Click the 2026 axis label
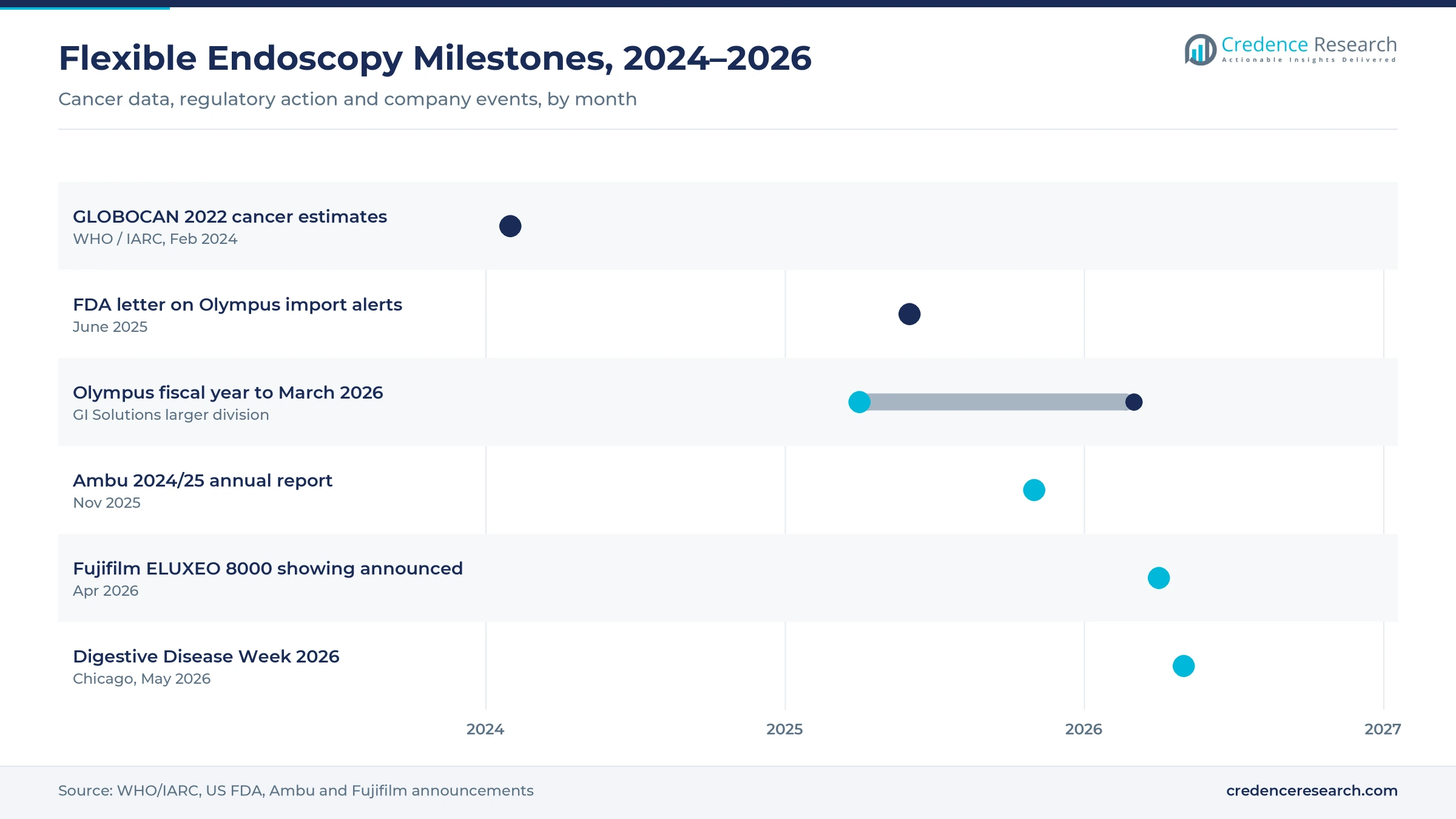1456x819 pixels. click(1084, 729)
